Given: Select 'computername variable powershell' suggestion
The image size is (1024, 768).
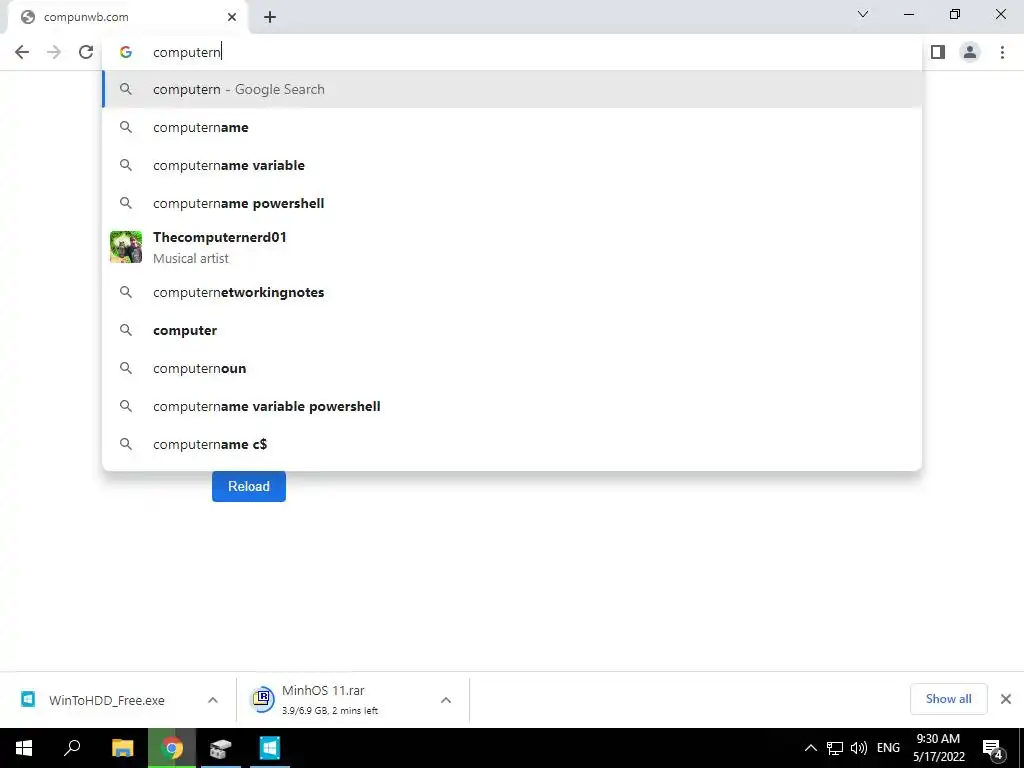Looking at the screenshot, I should (512, 406).
